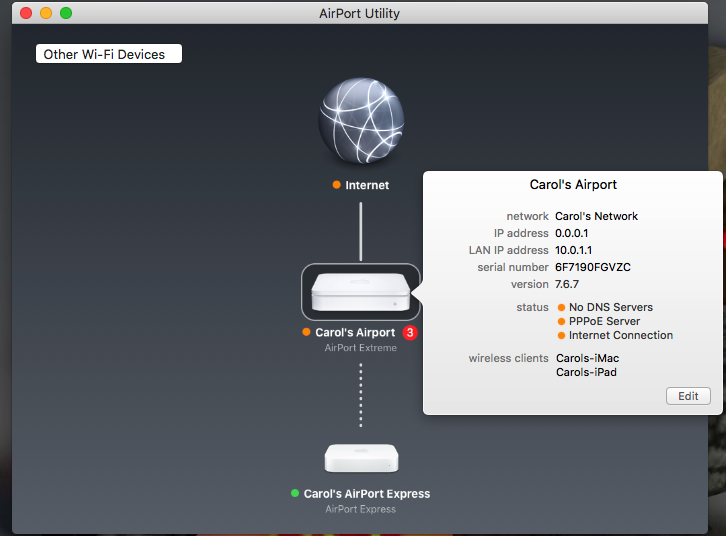The width and height of the screenshot is (726, 536).
Task: Click the AirPort Utility window title
Action: 359,13
